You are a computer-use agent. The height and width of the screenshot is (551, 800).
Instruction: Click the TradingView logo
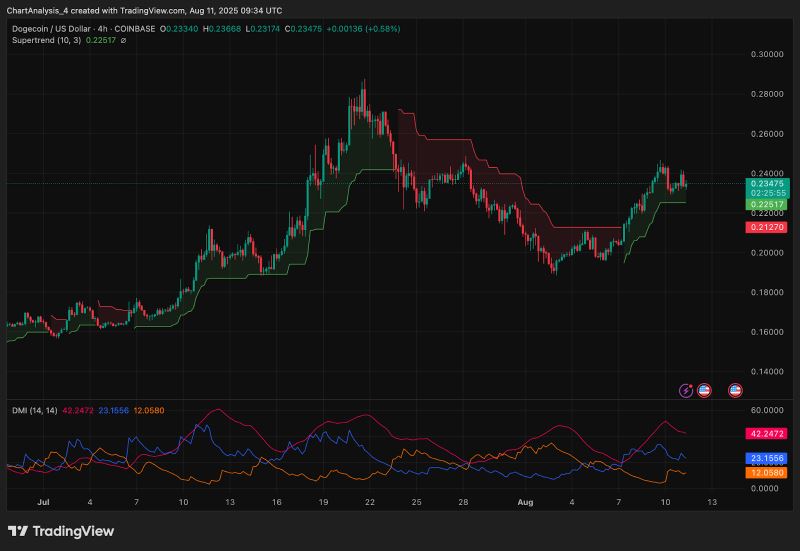(x=61, y=531)
